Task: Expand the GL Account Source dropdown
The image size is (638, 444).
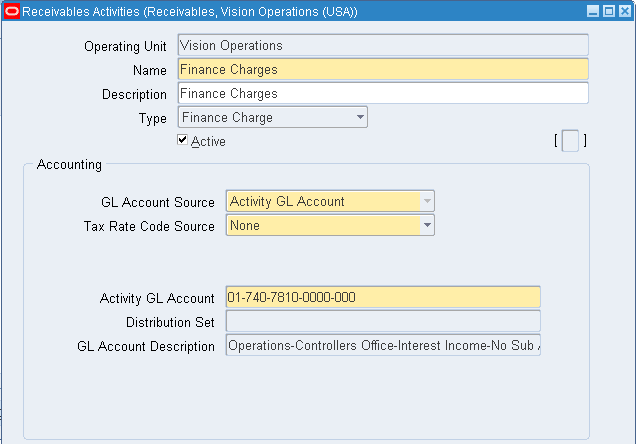Action: 427,202
